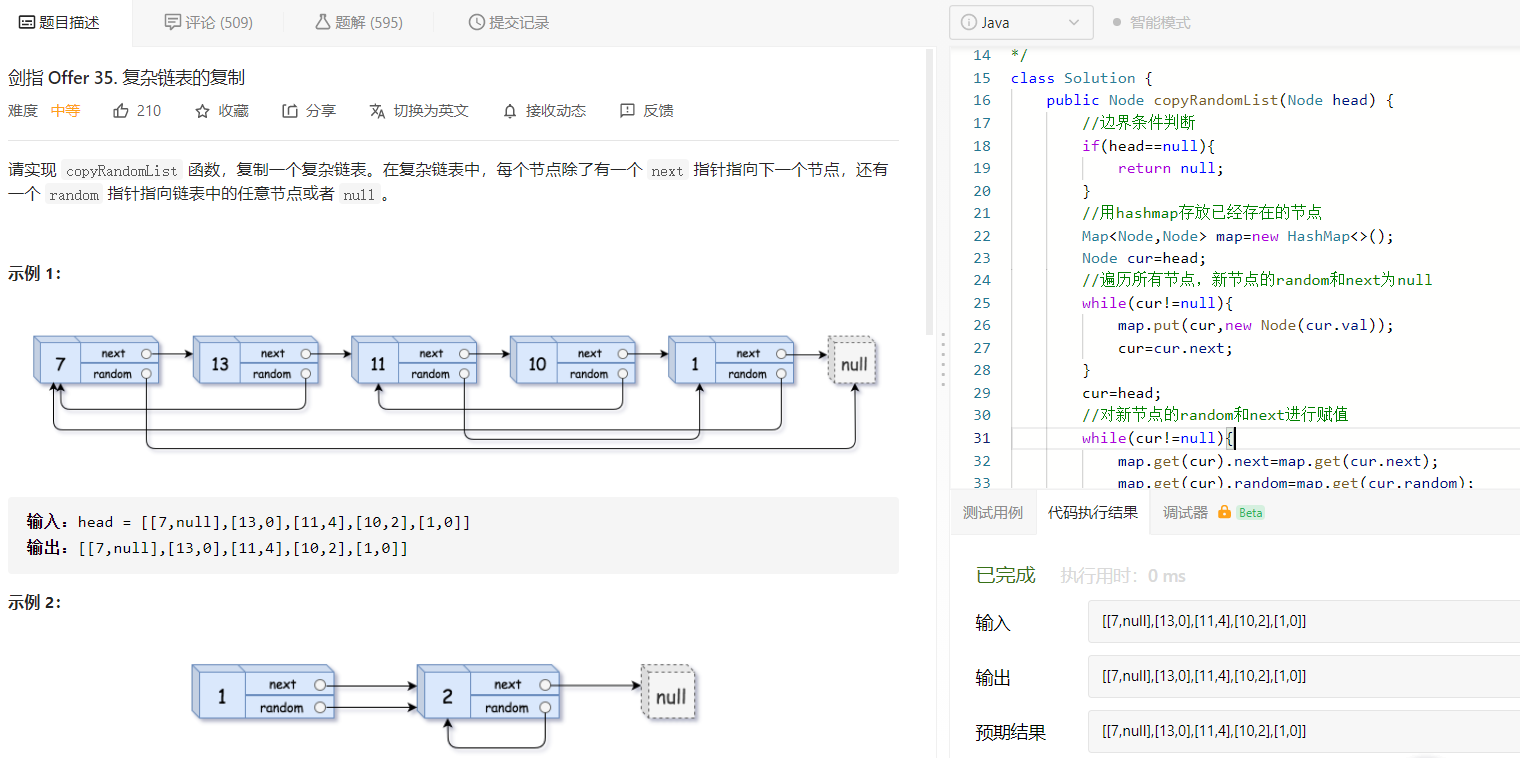Click code line 23 Node cur=head
This screenshot has width=1520, height=758.
(x=1145, y=258)
